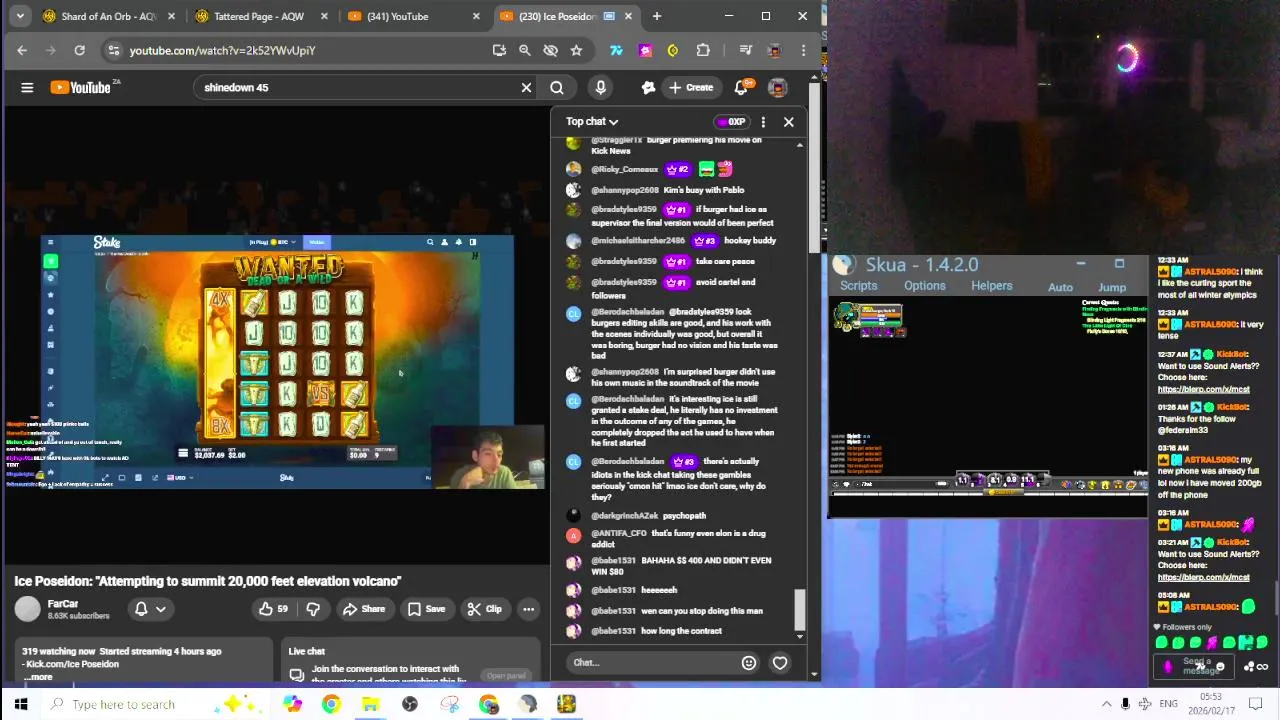Start voice search with the microphone icon
Screen dimensions: 1280x720
tap(600, 87)
